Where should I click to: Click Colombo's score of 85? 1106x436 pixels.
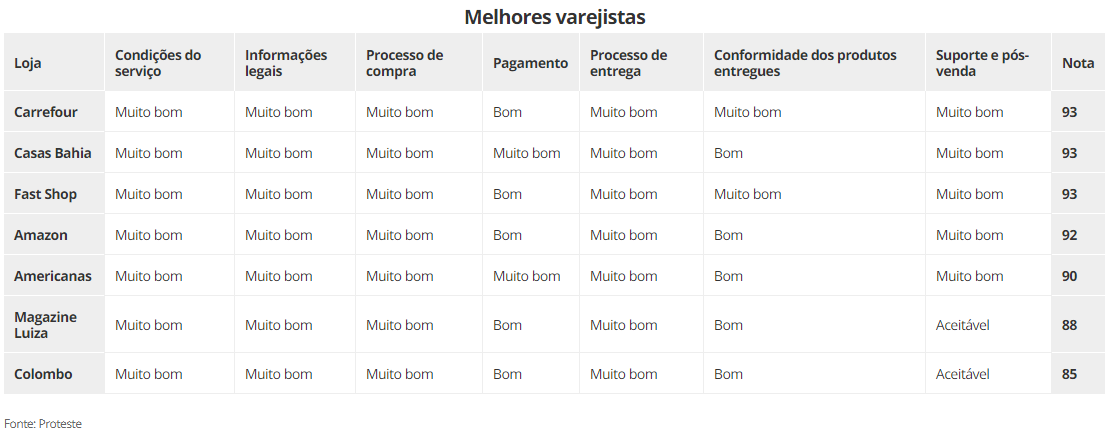1069,374
